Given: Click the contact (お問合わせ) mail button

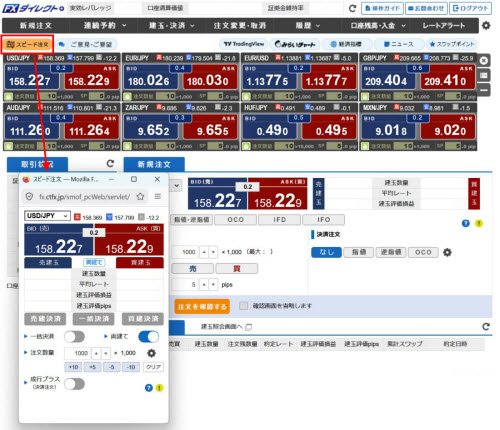Looking at the screenshot, I should click(426, 8).
